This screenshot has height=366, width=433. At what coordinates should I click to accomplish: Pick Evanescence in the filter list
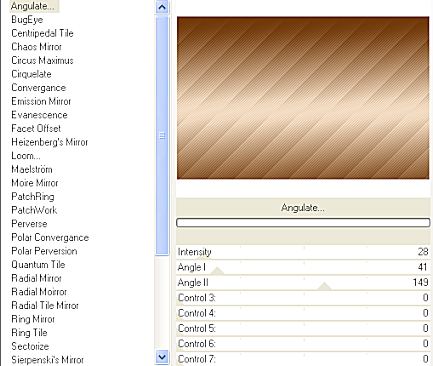(39, 115)
